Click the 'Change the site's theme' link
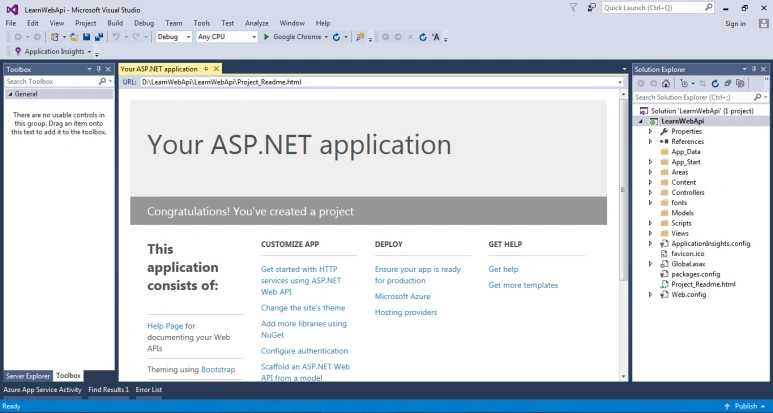 [x=303, y=308]
